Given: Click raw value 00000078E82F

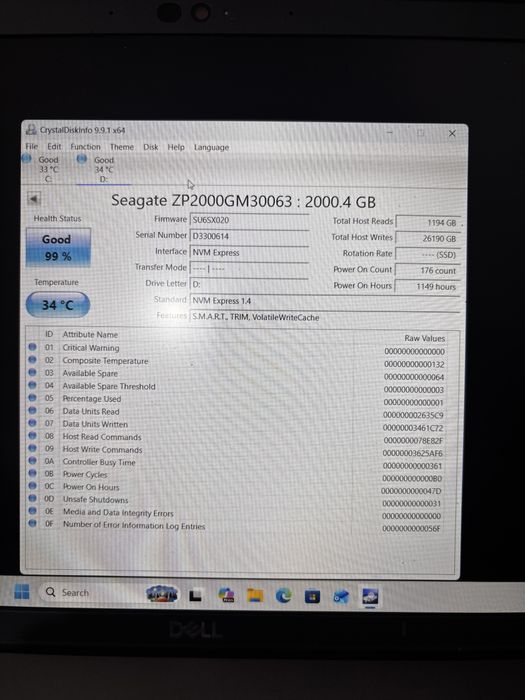Looking at the screenshot, I should [413, 441].
